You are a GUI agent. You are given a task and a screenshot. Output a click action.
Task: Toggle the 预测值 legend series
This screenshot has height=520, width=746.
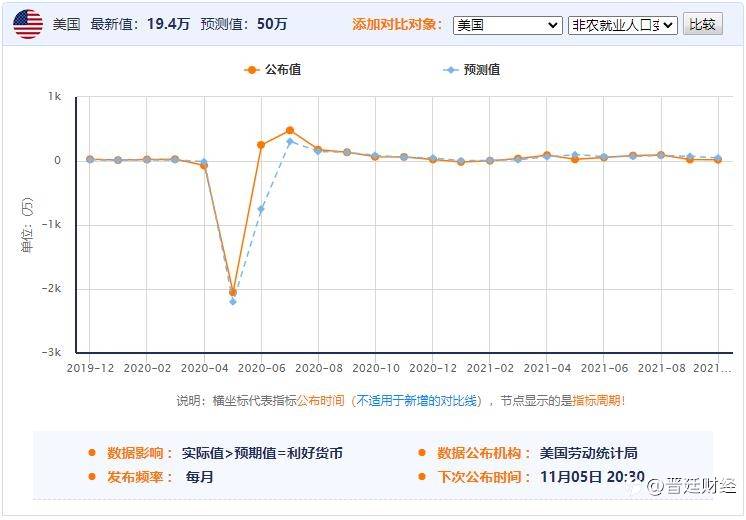pos(471,70)
